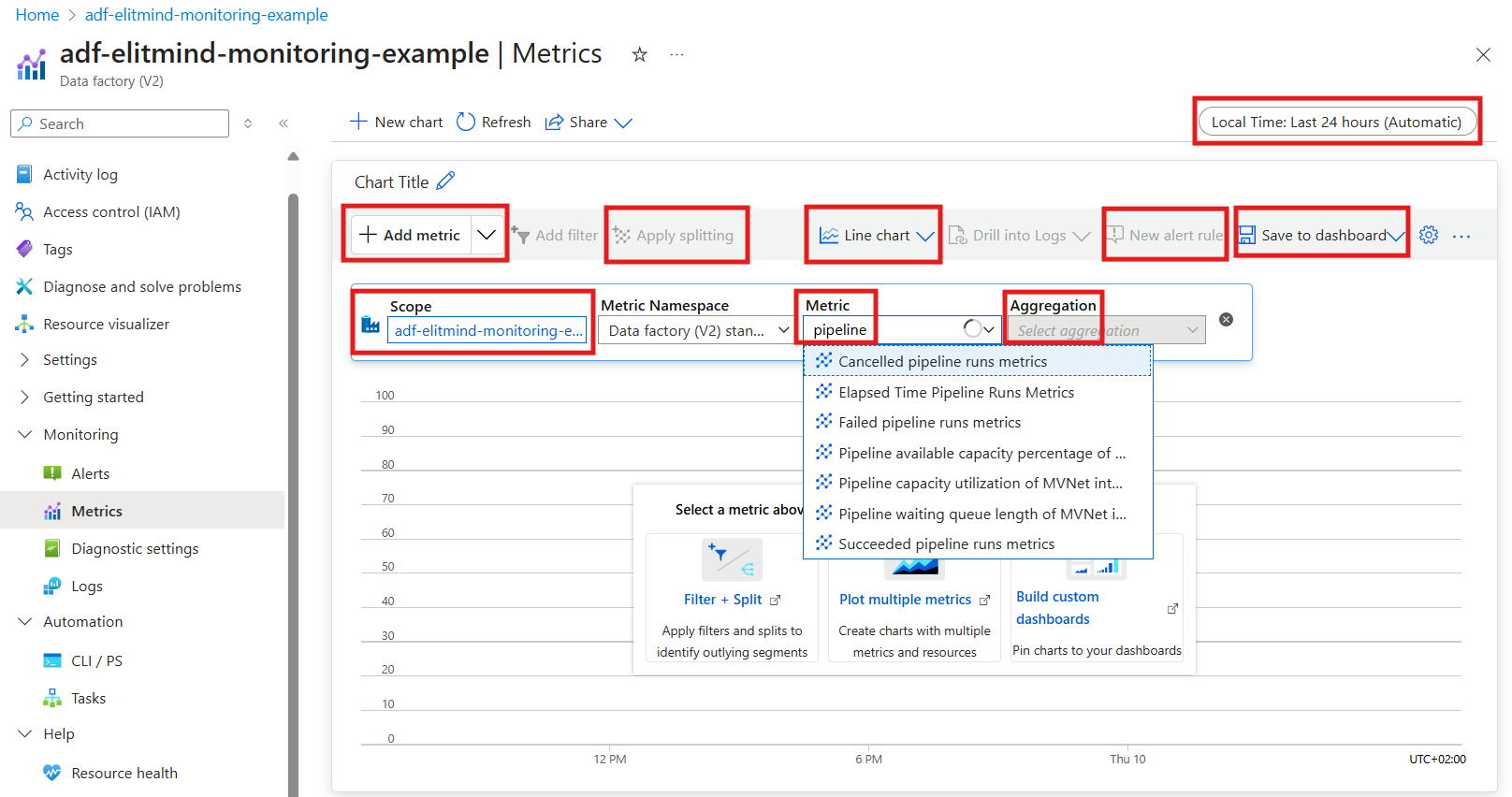
Task: Open the Build custom dashboards link
Action: (x=1057, y=608)
